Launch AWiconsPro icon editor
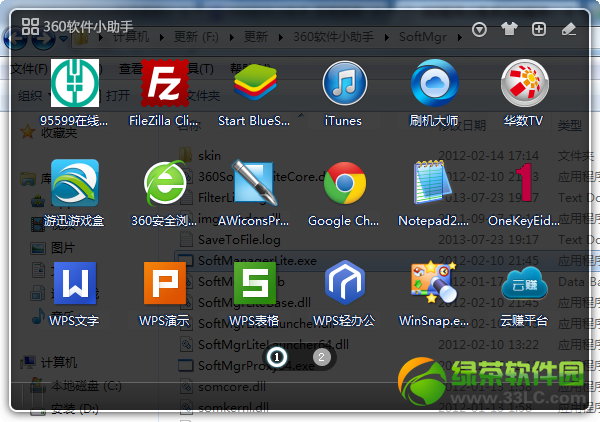The height and width of the screenshot is (422, 600). point(255,182)
